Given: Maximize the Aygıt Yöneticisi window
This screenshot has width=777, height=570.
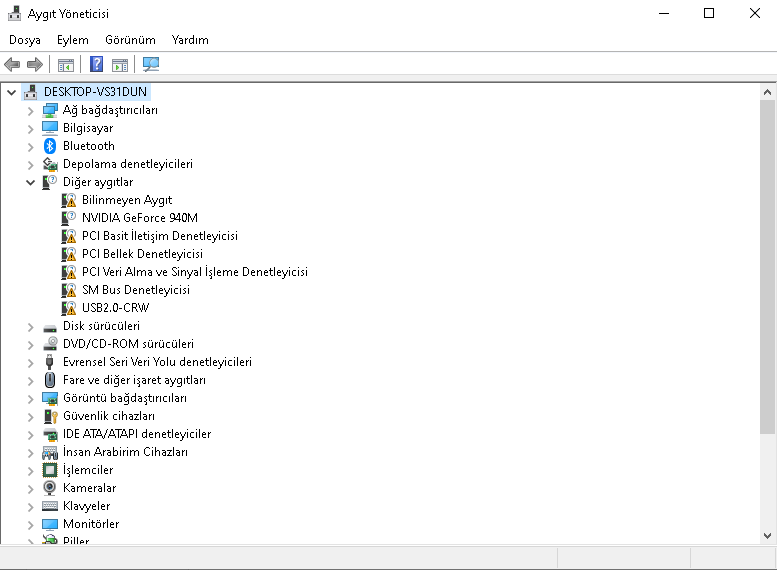Looking at the screenshot, I should click(x=709, y=13).
